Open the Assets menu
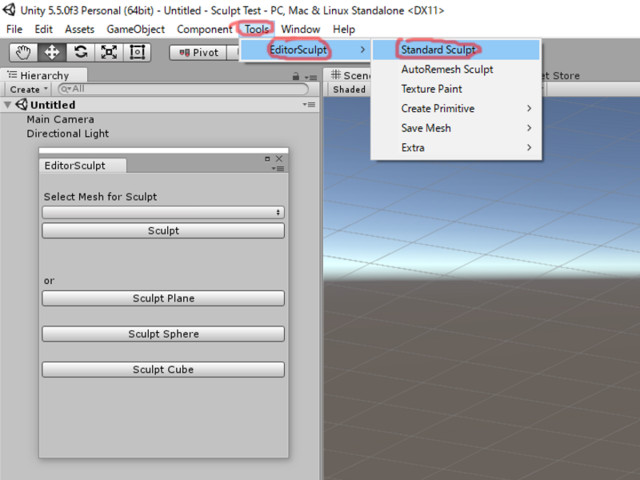Viewport: 640px width, 480px height. (80, 29)
